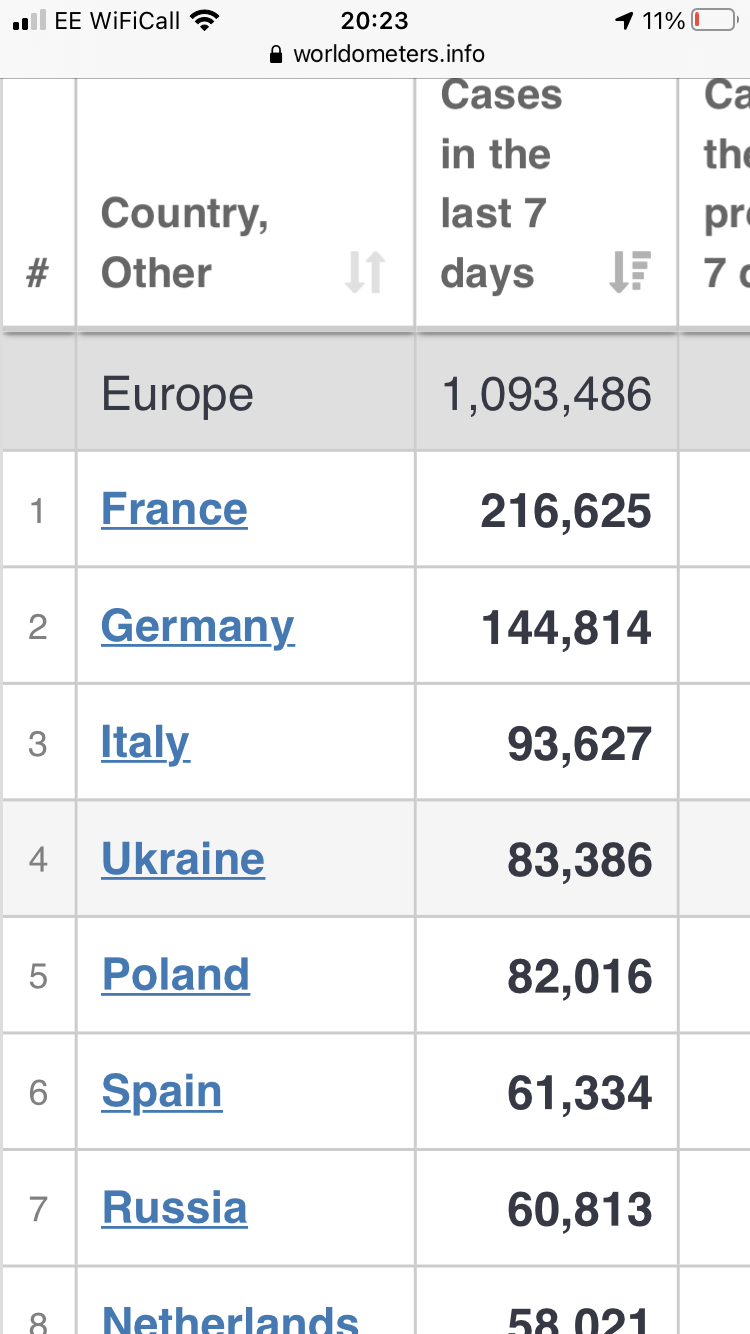Click 'Cases in the last 7 days' header
The width and height of the screenshot is (750, 1334).
tap(500, 185)
